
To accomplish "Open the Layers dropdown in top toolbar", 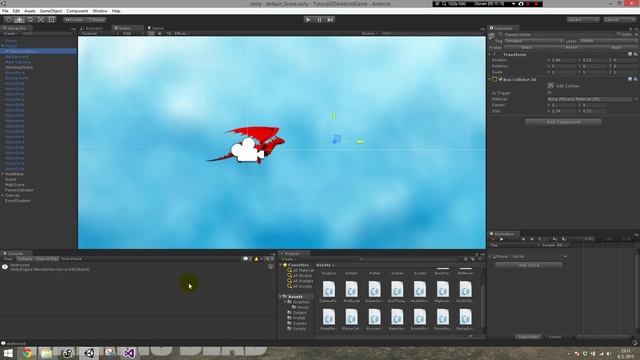I will coord(583,20).
